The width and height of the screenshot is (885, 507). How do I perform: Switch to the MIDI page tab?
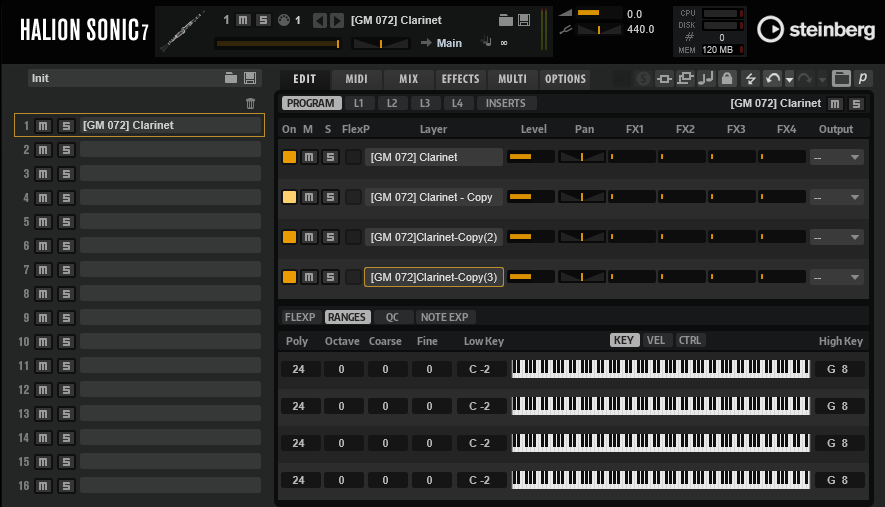point(356,79)
